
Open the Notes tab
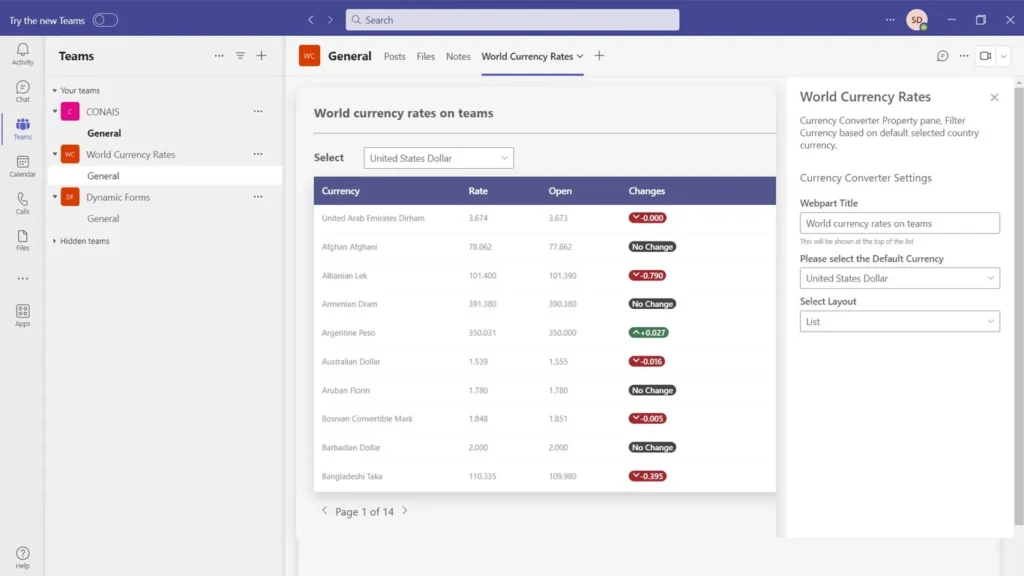(x=458, y=57)
